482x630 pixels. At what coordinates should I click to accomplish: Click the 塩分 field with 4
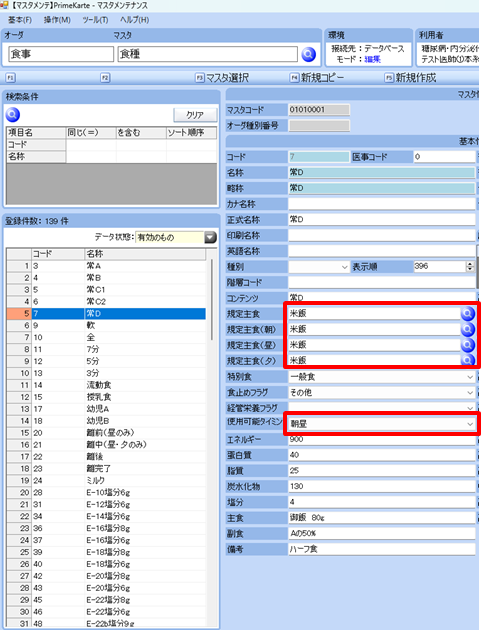[382, 502]
